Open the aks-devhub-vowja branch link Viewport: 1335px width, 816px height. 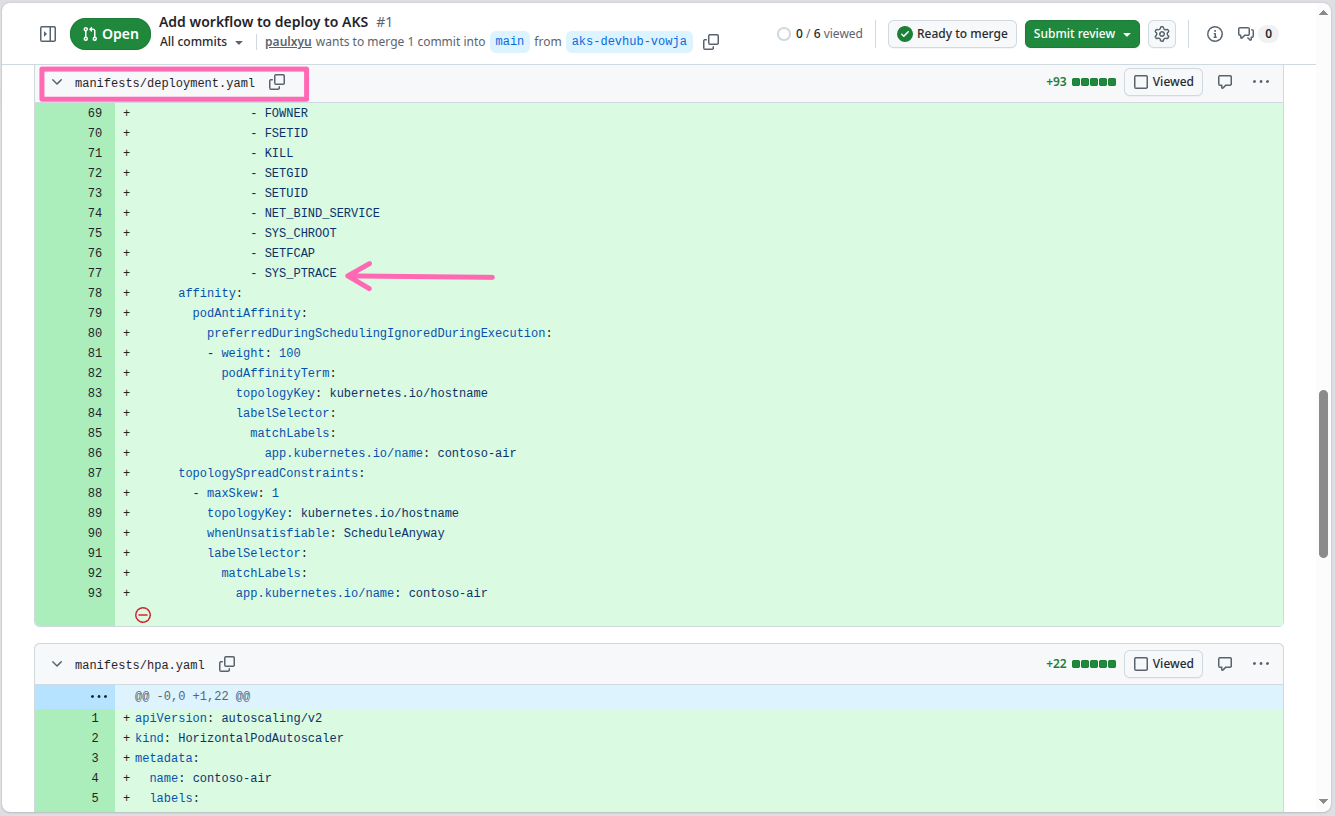pyautogui.click(x=629, y=42)
